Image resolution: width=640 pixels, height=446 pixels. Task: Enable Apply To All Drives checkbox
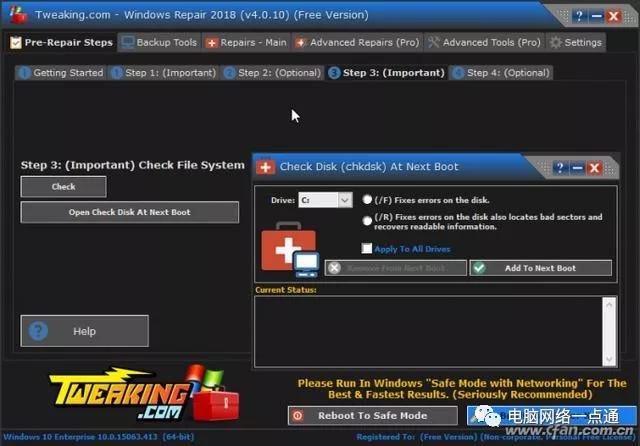click(367, 248)
